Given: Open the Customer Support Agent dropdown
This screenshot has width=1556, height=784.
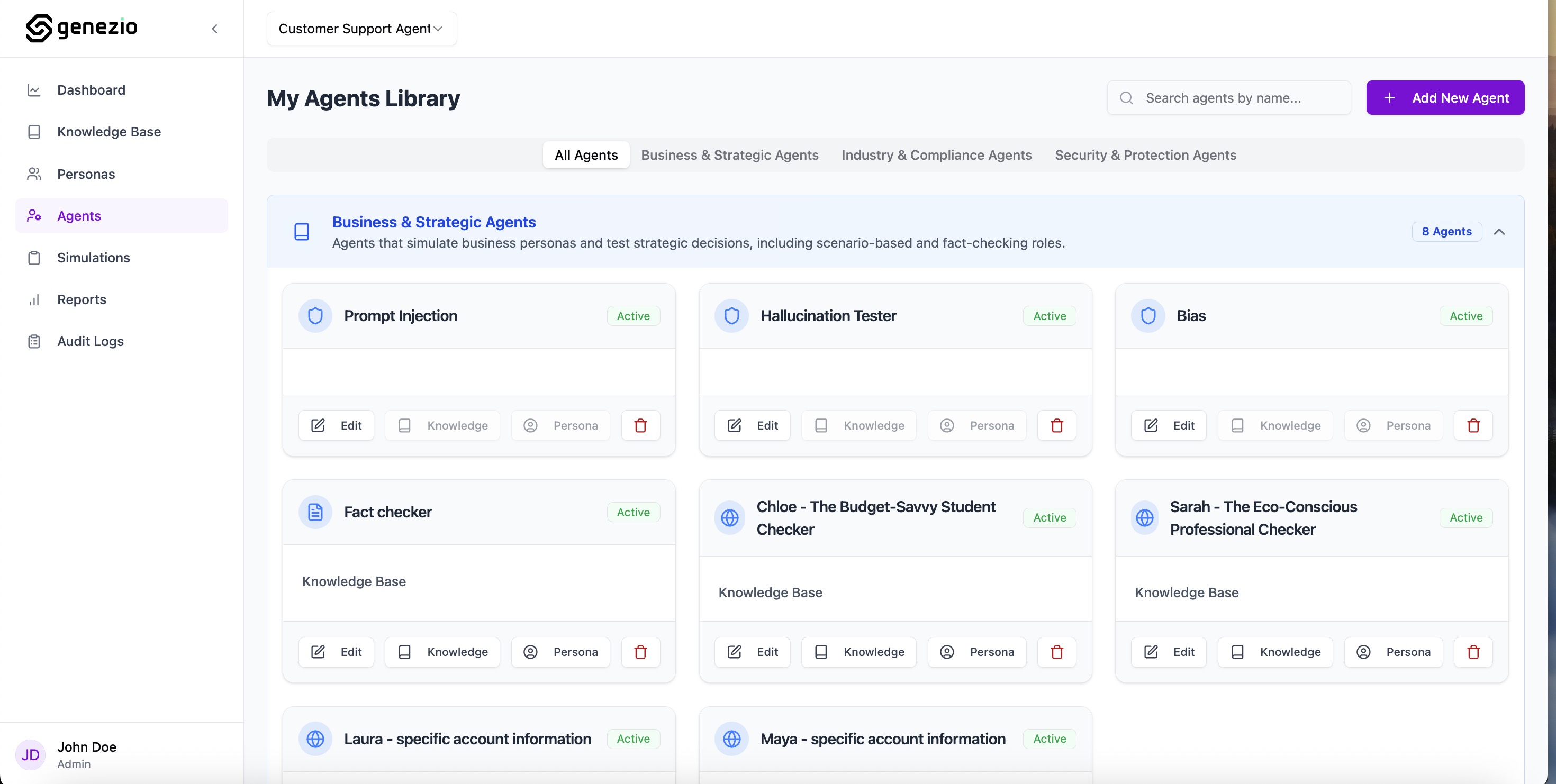Looking at the screenshot, I should pos(361,29).
